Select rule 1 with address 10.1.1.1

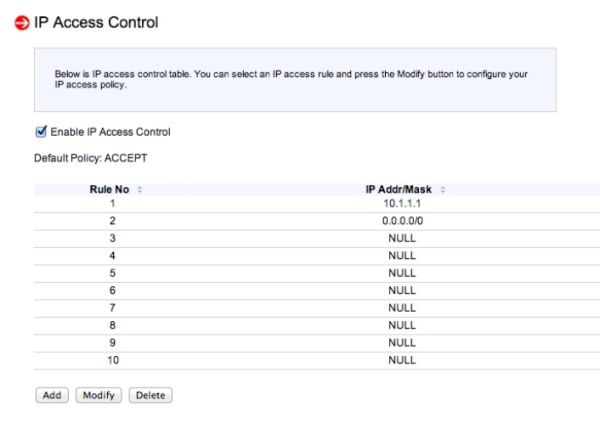coord(317,204)
